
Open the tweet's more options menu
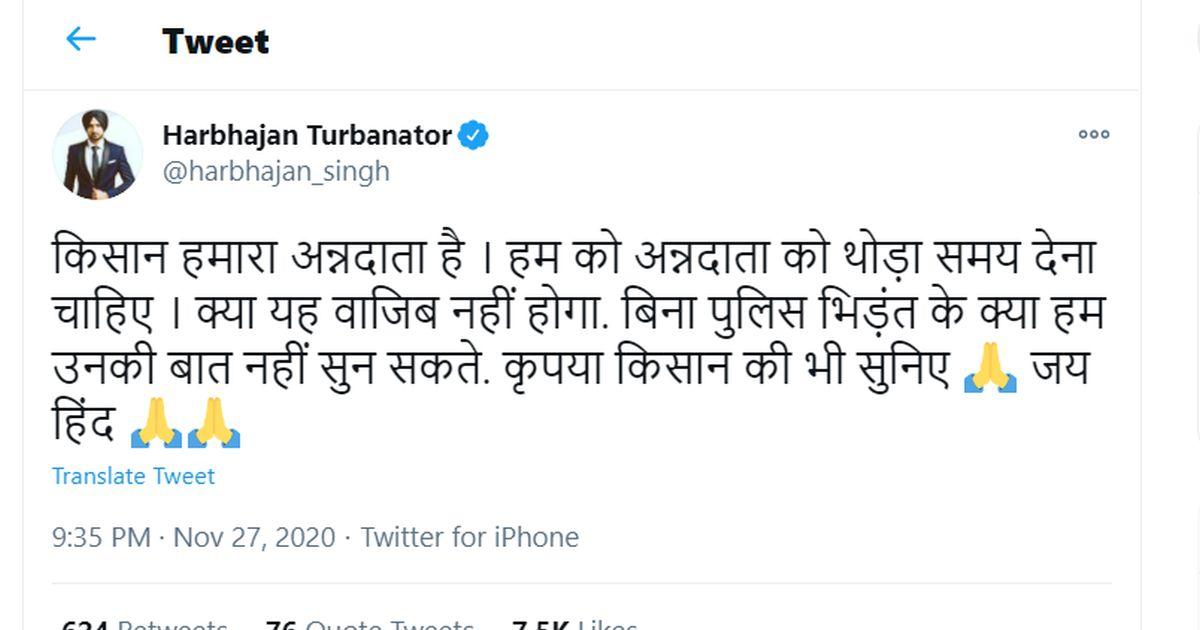click(1093, 135)
